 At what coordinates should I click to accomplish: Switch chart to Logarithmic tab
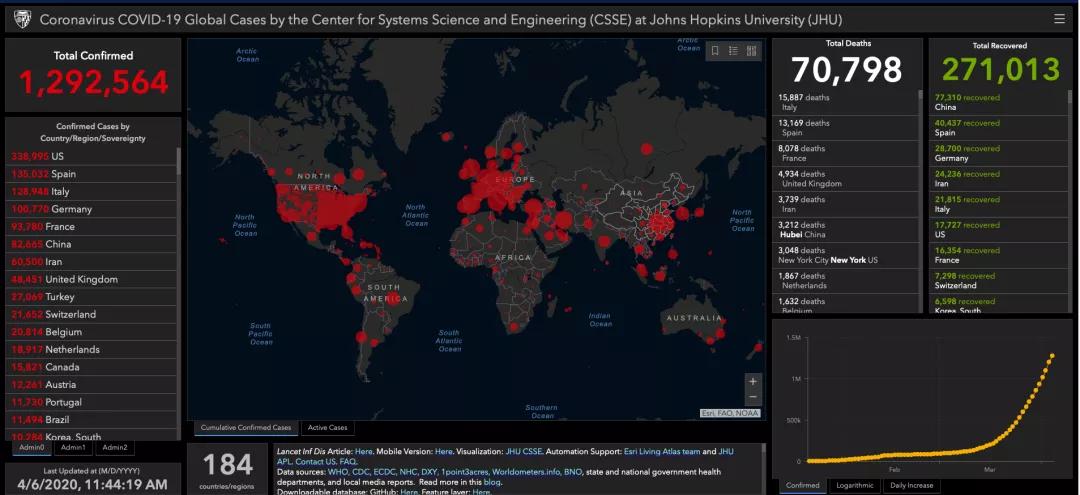coord(855,485)
